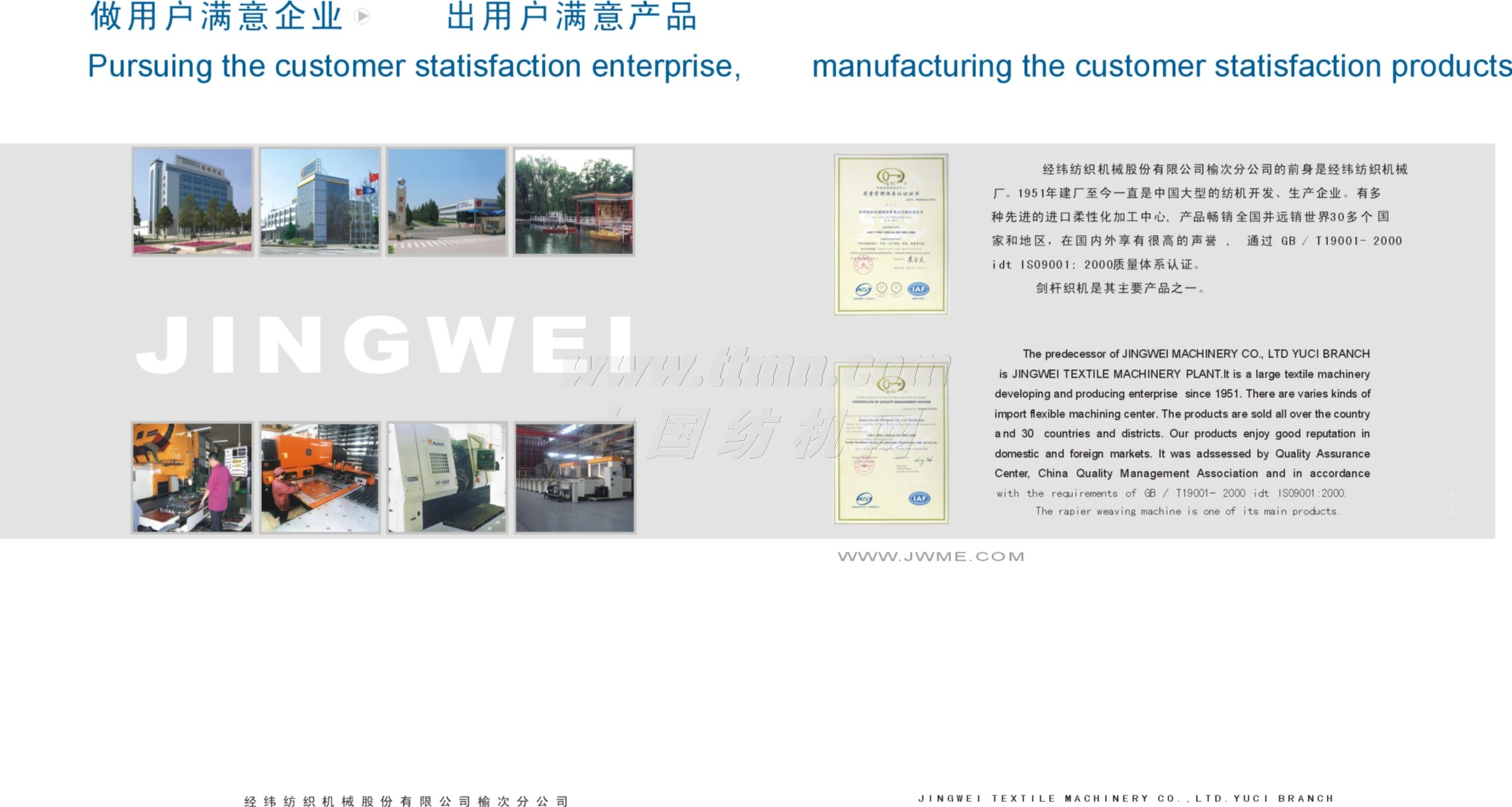
Task: Click the worker in pink shirt photo
Action: coord(193,477)
